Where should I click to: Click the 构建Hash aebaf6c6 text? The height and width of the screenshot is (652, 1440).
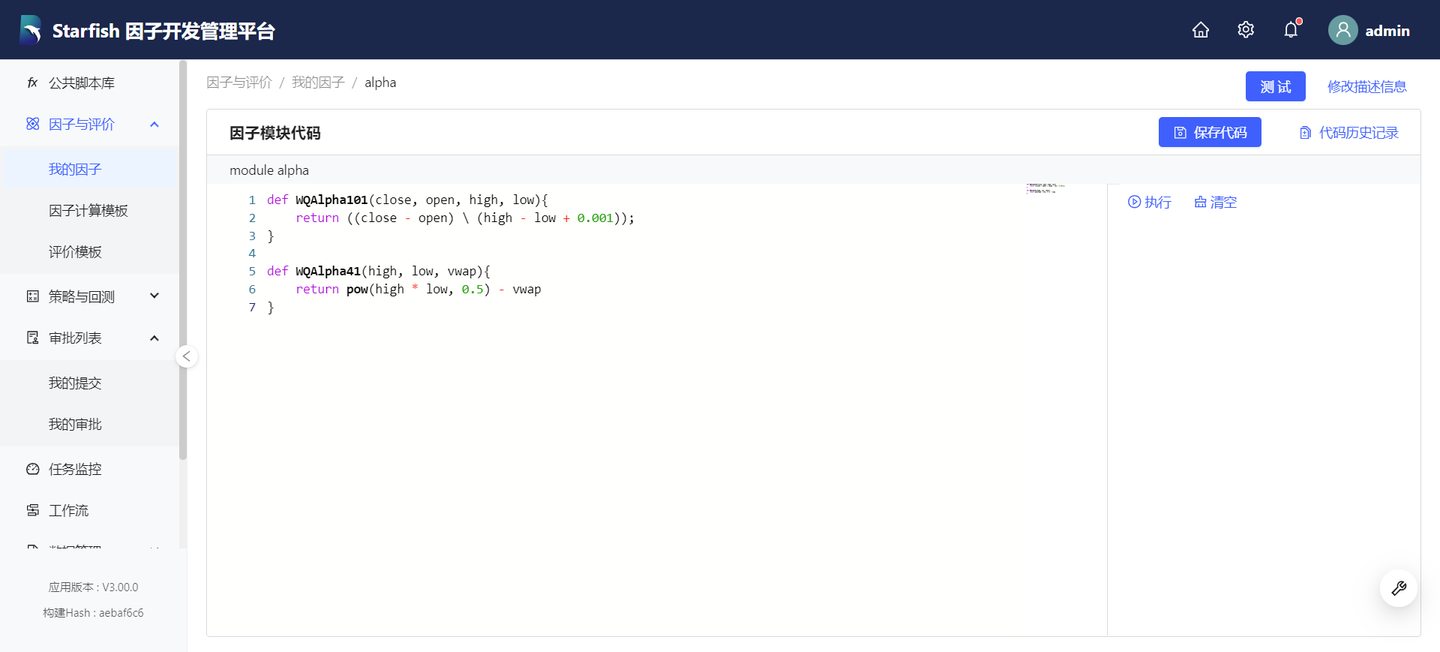tap(93, 612)
